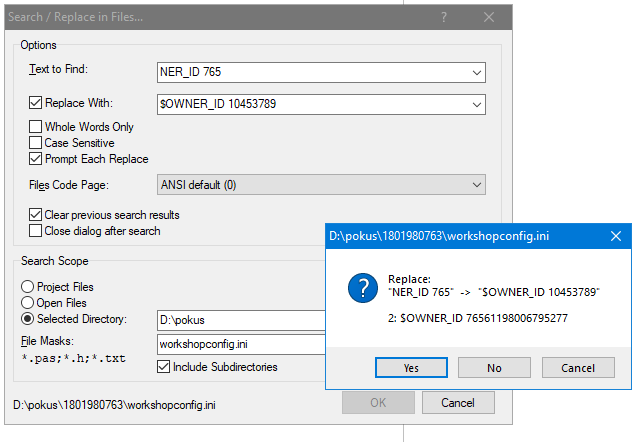This screenshot has height=442, width=632.
Task: Expand the Files Code Page dropdown
Action: click(476, 185)
